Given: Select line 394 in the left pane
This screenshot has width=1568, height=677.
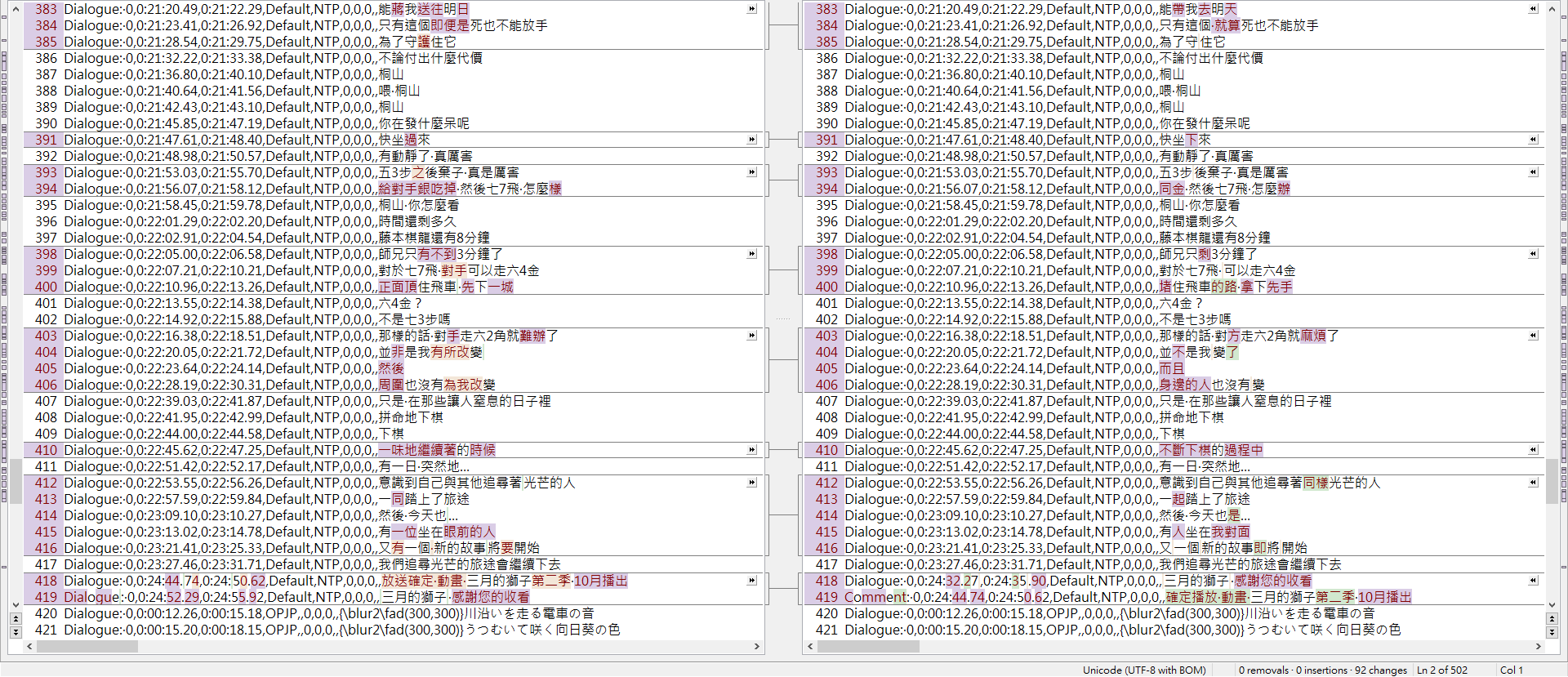Looking at the screenshot, I should (394, 189).
